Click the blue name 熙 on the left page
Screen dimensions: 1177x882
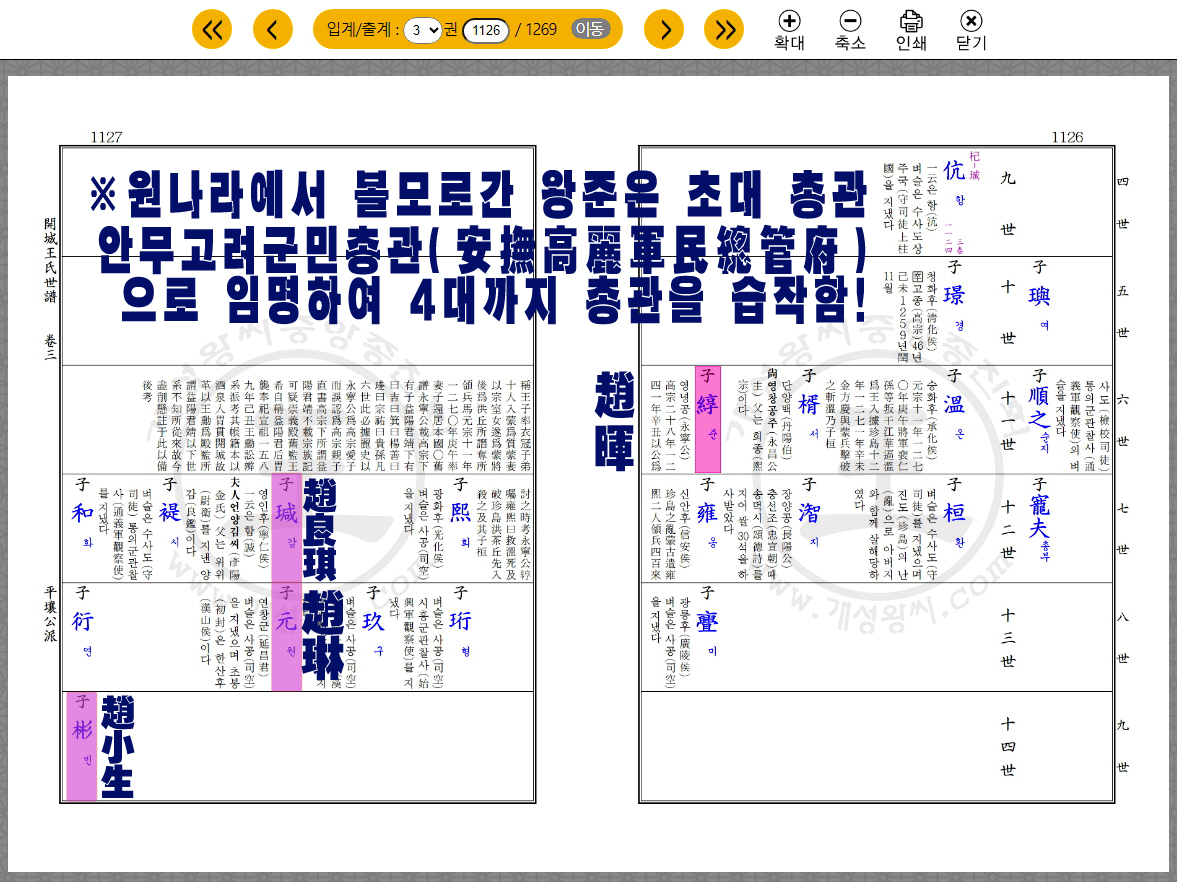tap(460, 513)
